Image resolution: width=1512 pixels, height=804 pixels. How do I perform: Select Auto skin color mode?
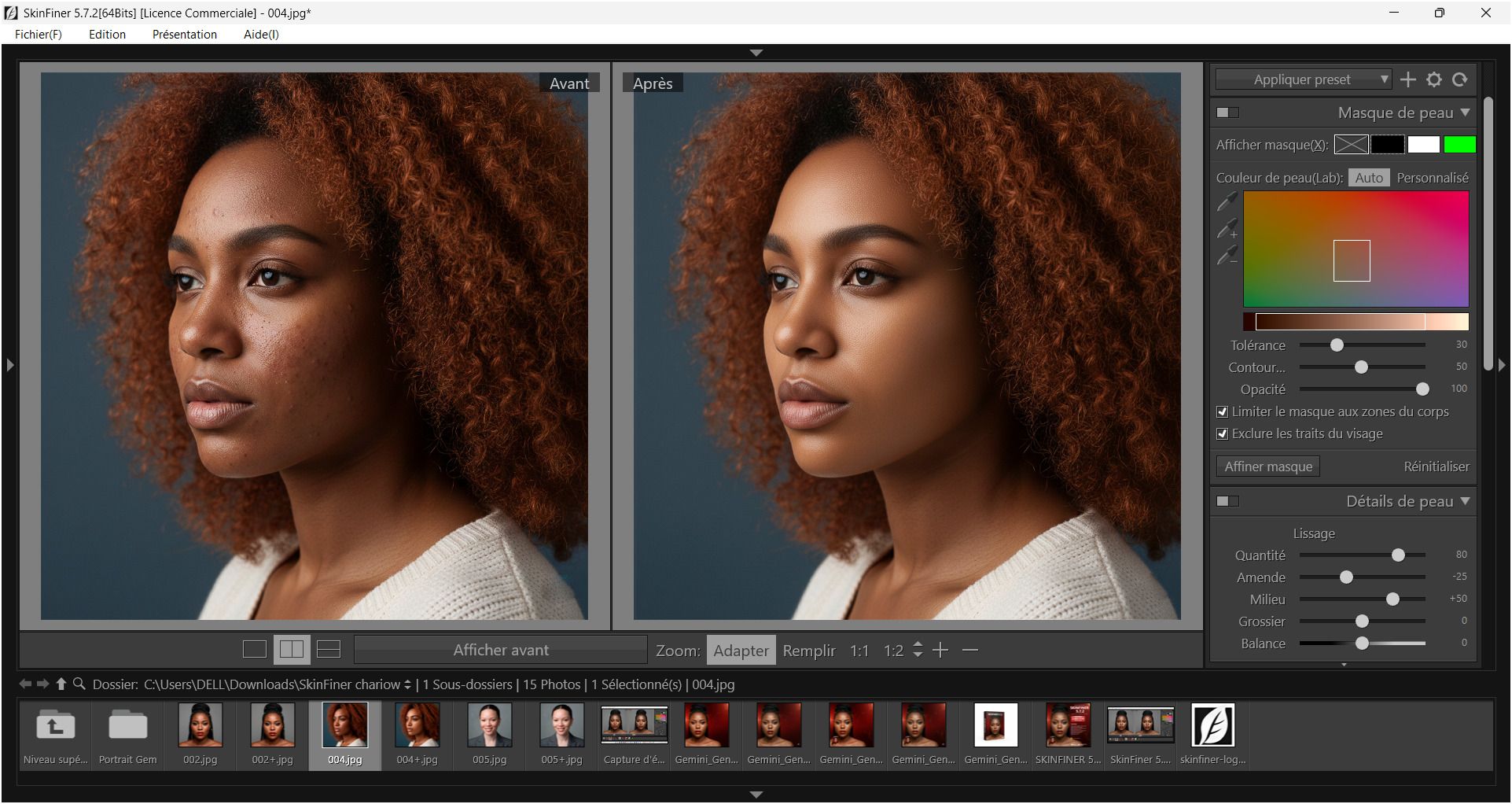click(x=1369, y=178)
